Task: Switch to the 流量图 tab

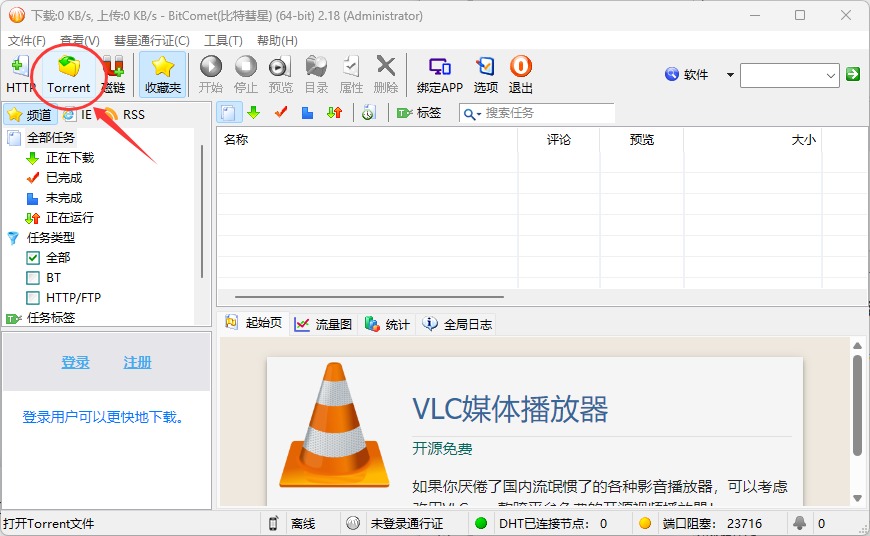Action: coord(323,324)
